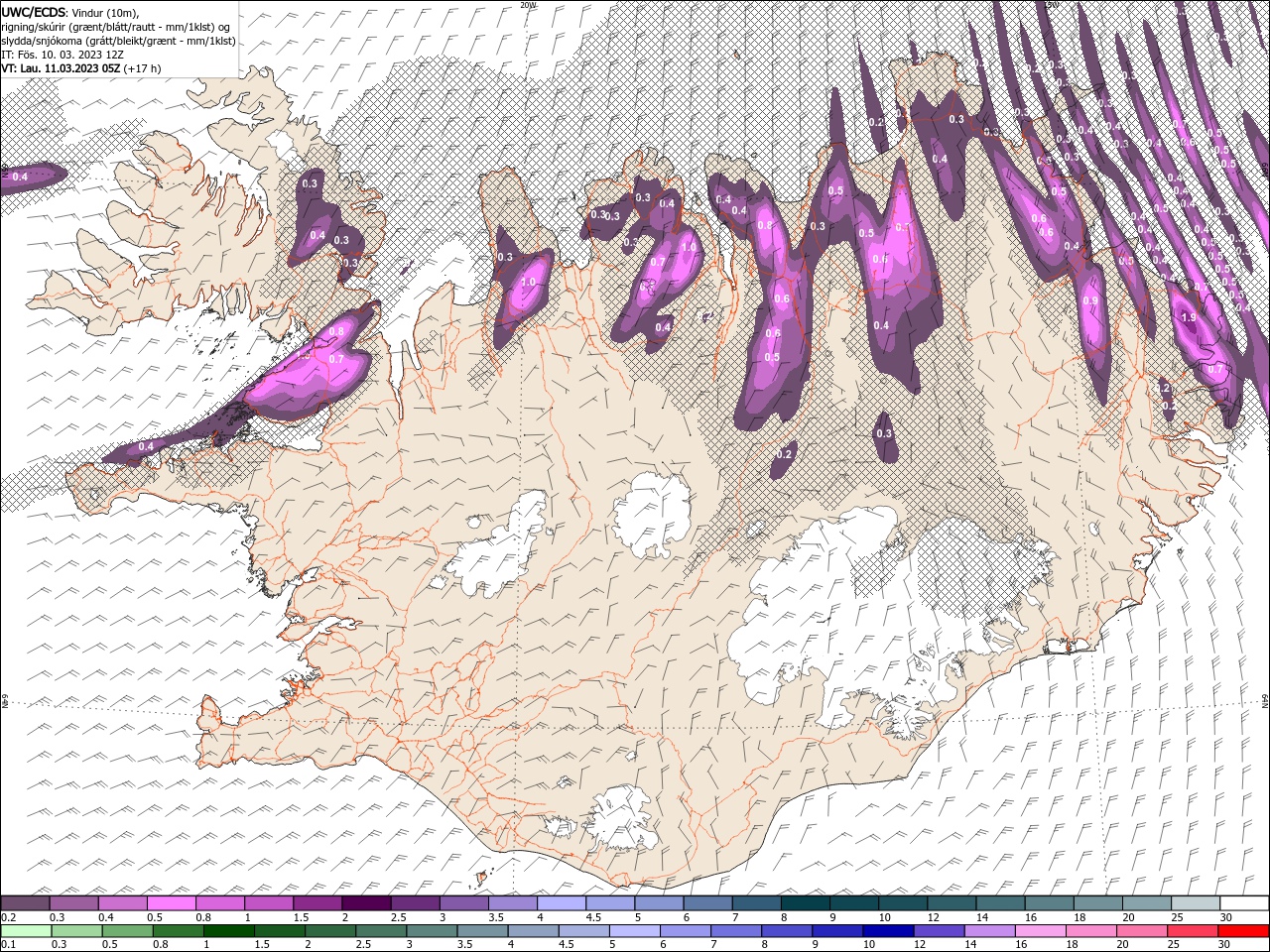This screenshot has height=952, width=1270.
Task: Select the 'slydda/snjókoma' legend description line
Action: pyautogui.click(x=119, y=41)
